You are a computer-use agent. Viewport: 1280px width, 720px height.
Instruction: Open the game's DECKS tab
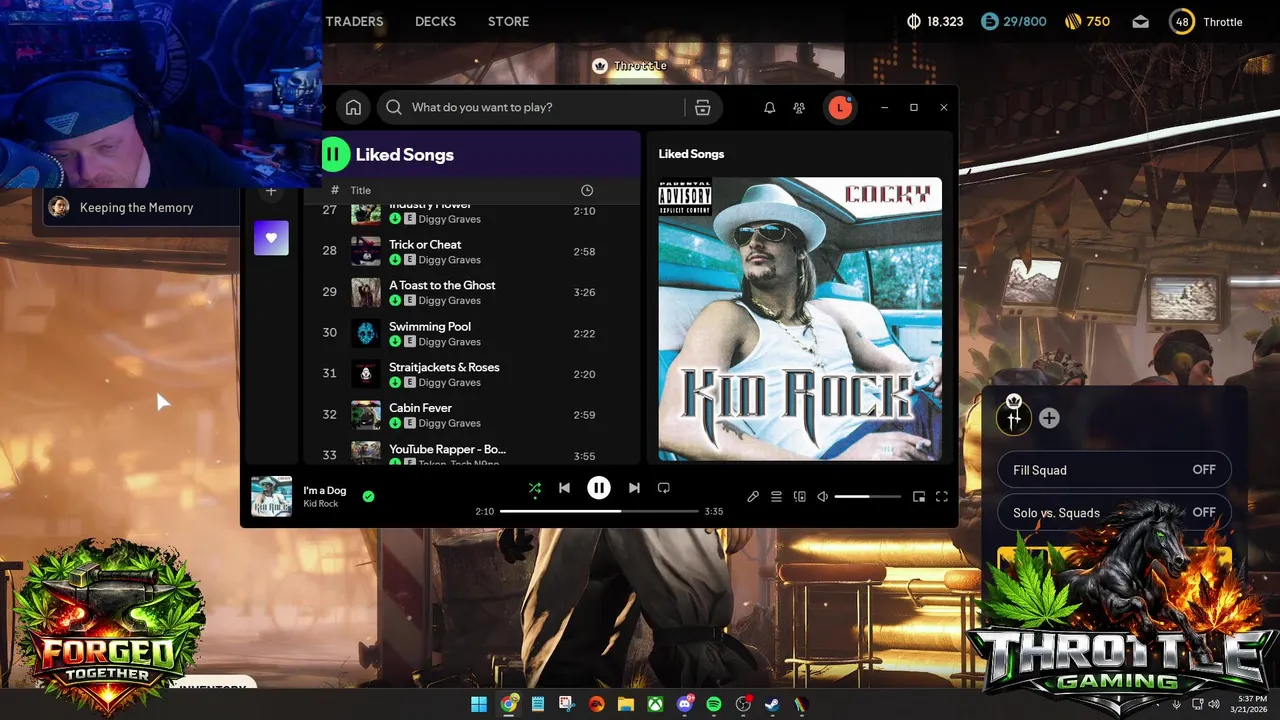tap(435, 21)
